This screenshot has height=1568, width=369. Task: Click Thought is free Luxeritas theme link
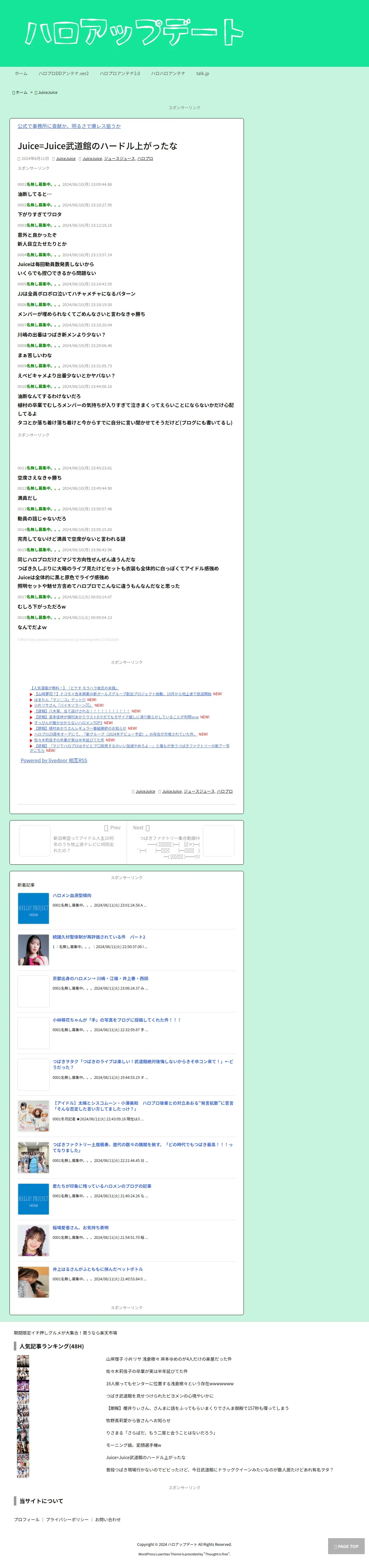217,1554
